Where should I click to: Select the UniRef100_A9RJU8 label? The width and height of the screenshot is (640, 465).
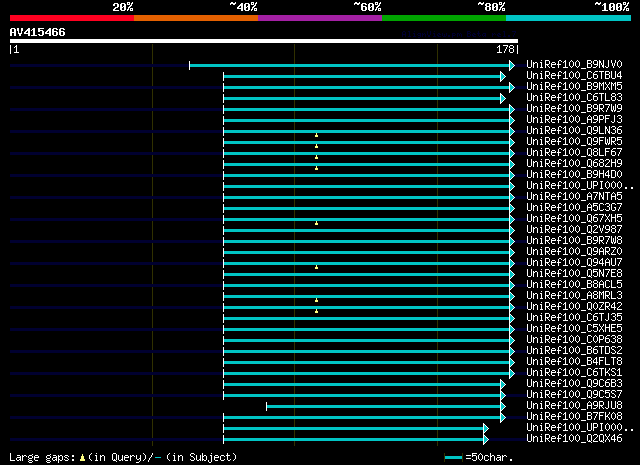[x=574, y=406]
